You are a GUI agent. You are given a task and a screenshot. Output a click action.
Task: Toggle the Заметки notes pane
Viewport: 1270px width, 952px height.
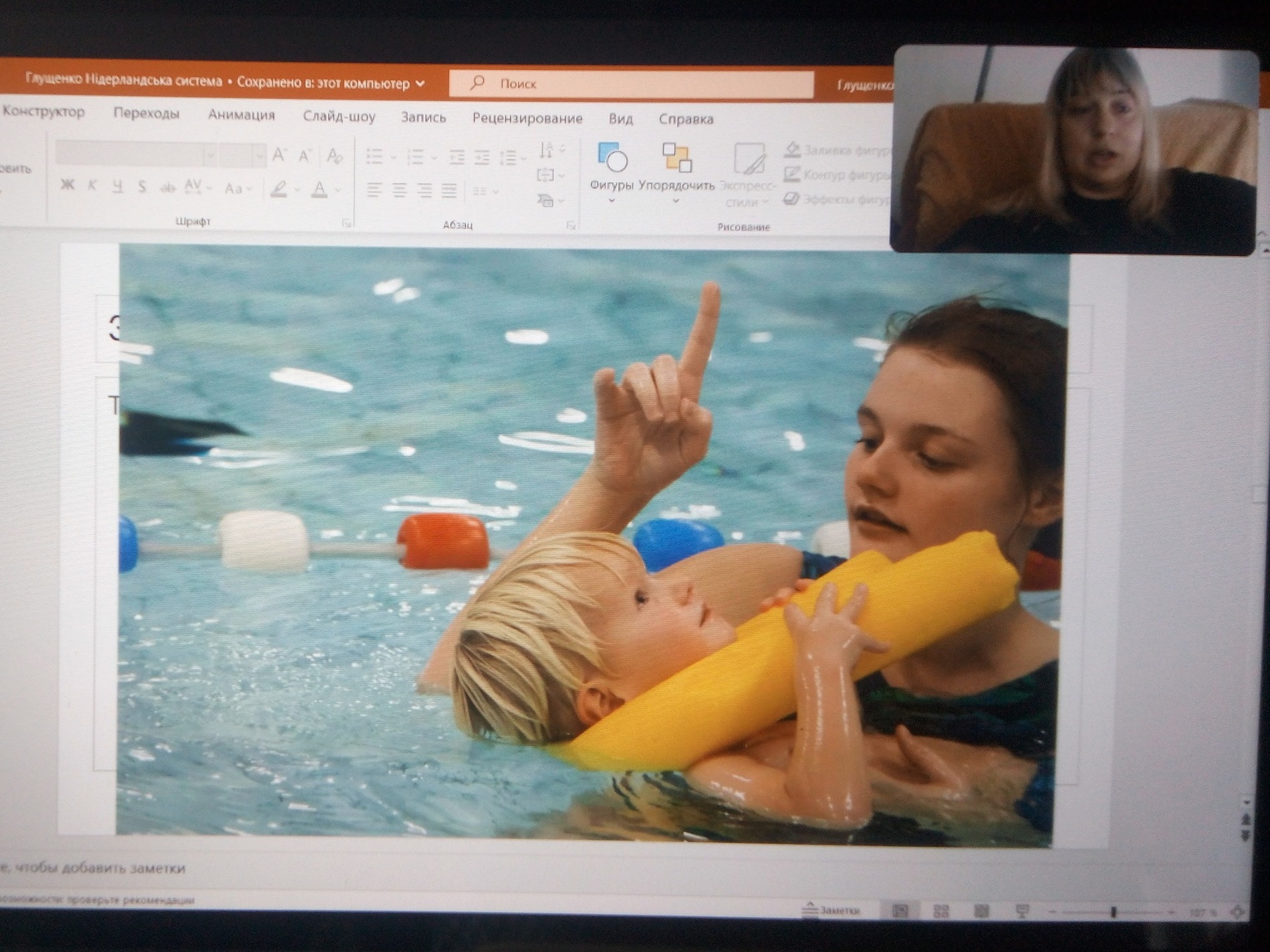(x=831, y=910)
